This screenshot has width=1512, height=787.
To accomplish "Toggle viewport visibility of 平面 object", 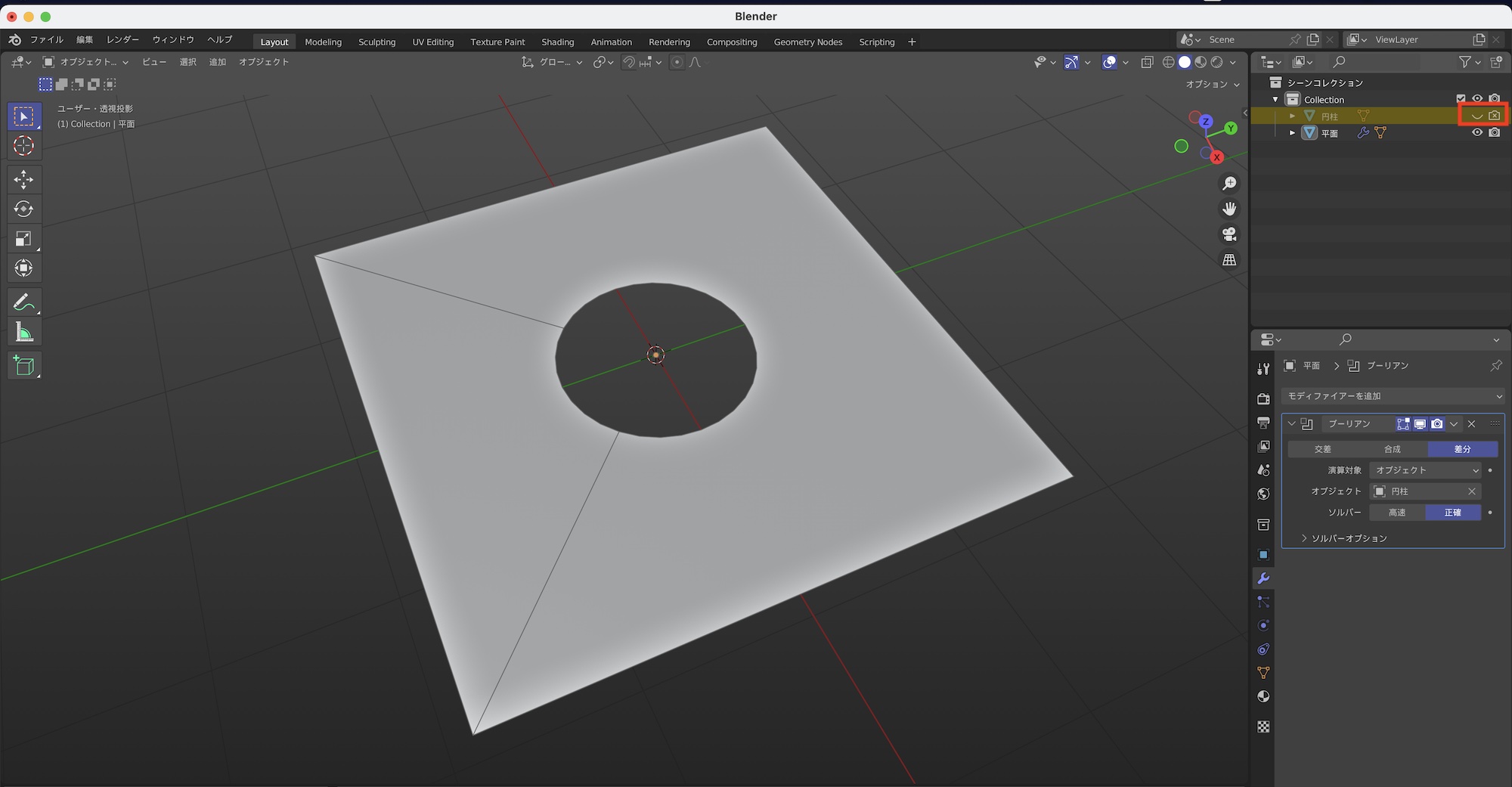I will (1476, 132).
